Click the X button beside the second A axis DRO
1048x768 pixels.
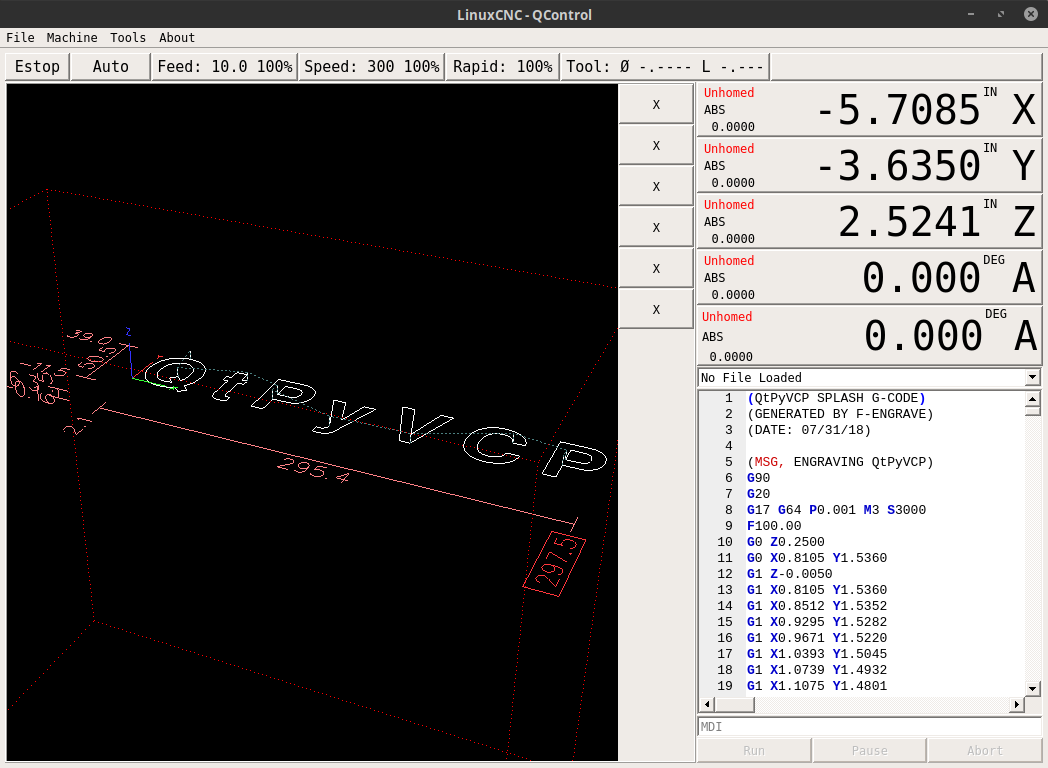point(656,309)
